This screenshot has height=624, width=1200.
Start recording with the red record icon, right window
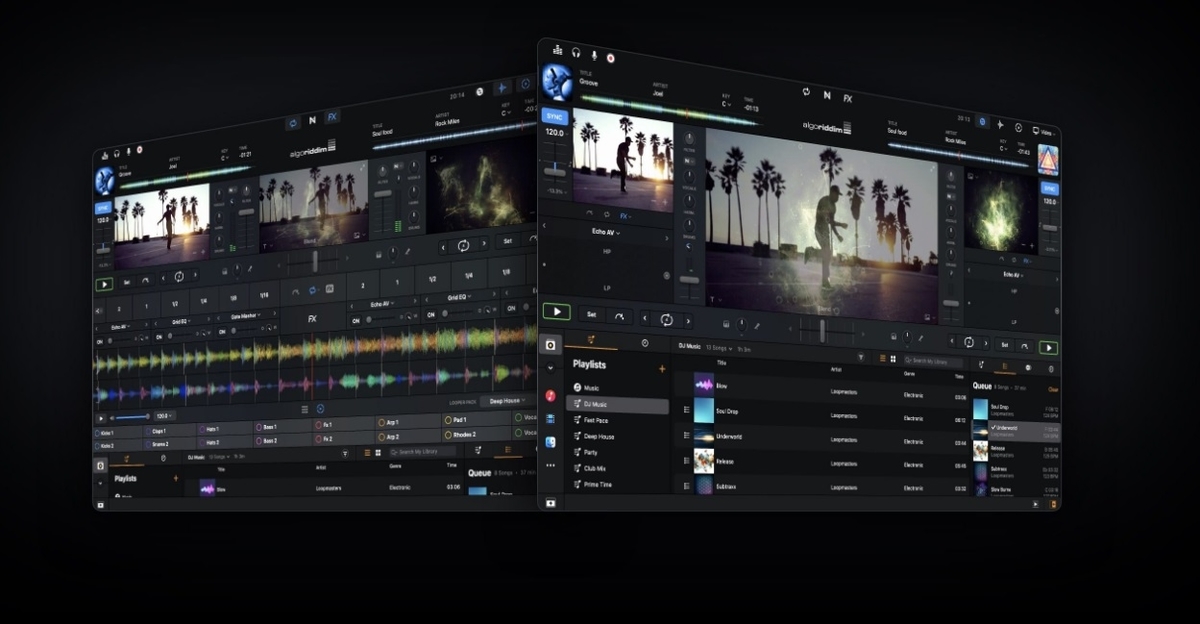click(610, 58)
